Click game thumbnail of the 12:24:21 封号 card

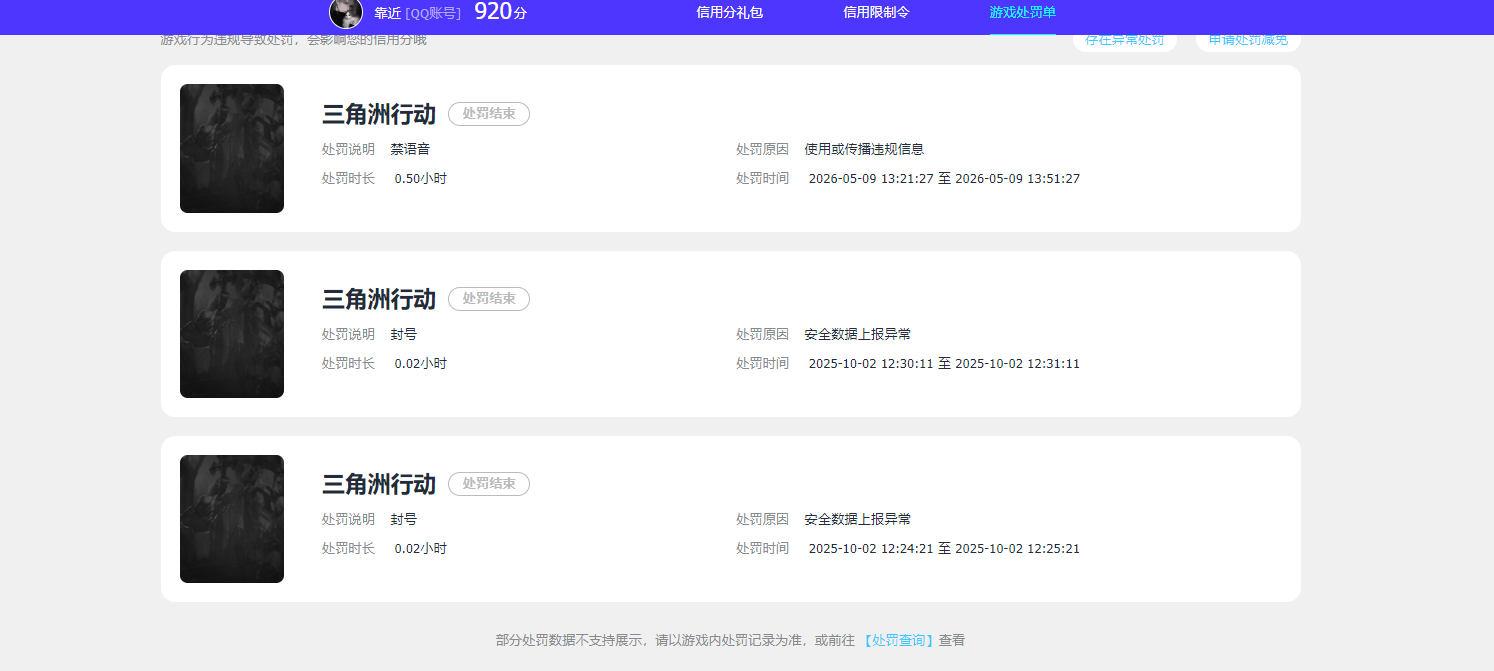[232, 519]
